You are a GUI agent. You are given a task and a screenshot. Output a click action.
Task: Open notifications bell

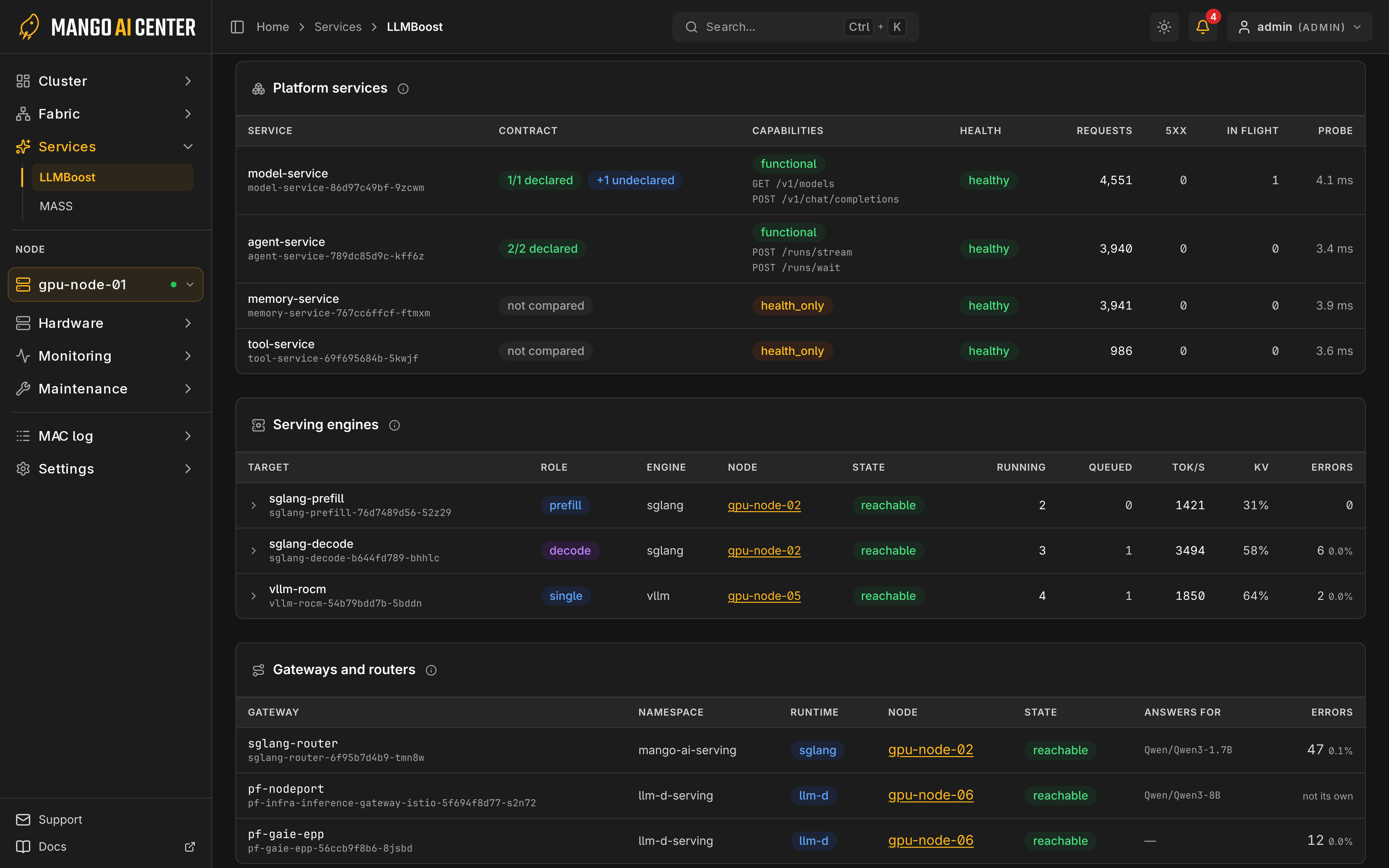coord(1203,27)
